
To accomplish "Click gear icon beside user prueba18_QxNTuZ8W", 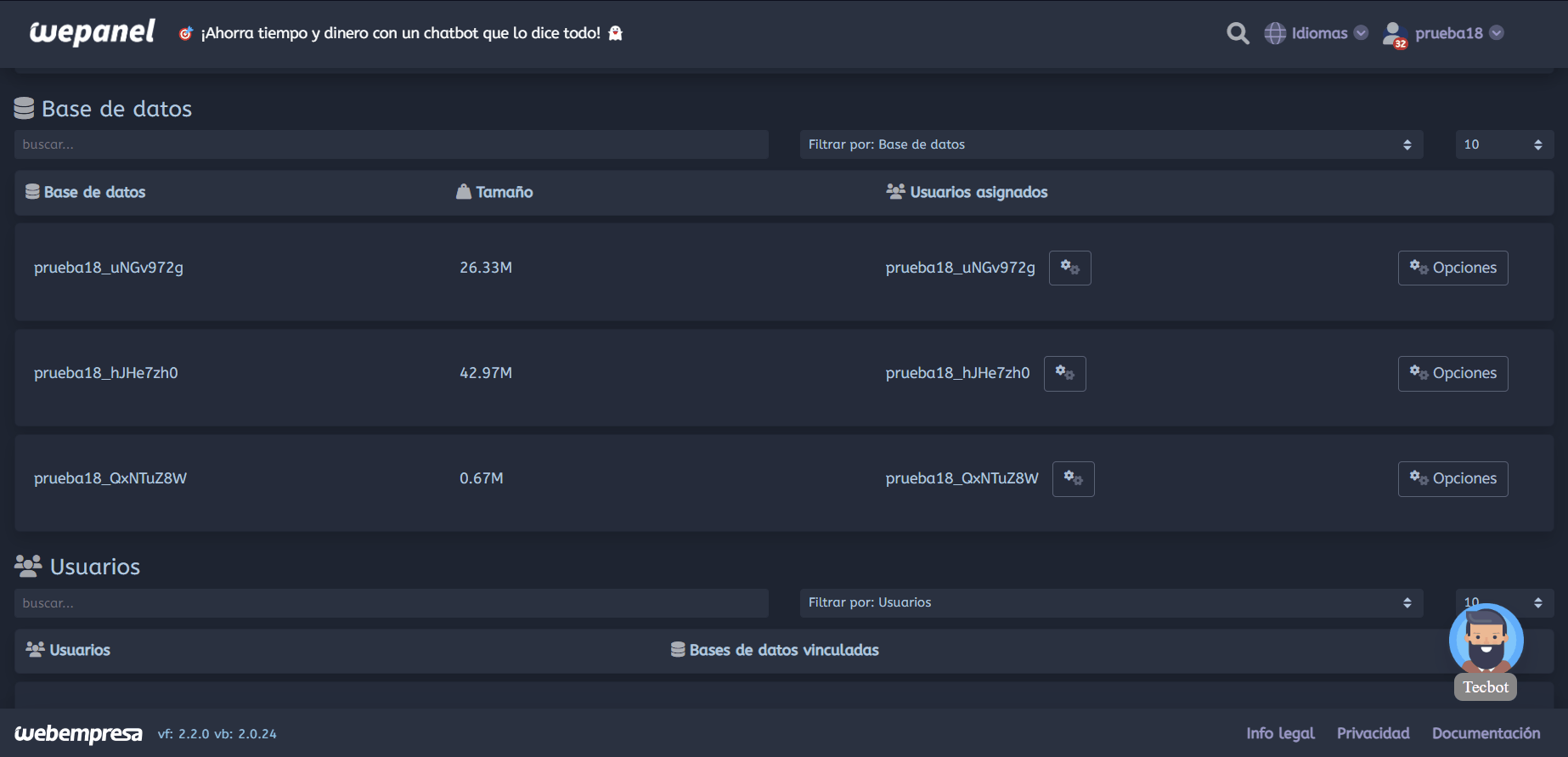I will (x=1073, y=478).
